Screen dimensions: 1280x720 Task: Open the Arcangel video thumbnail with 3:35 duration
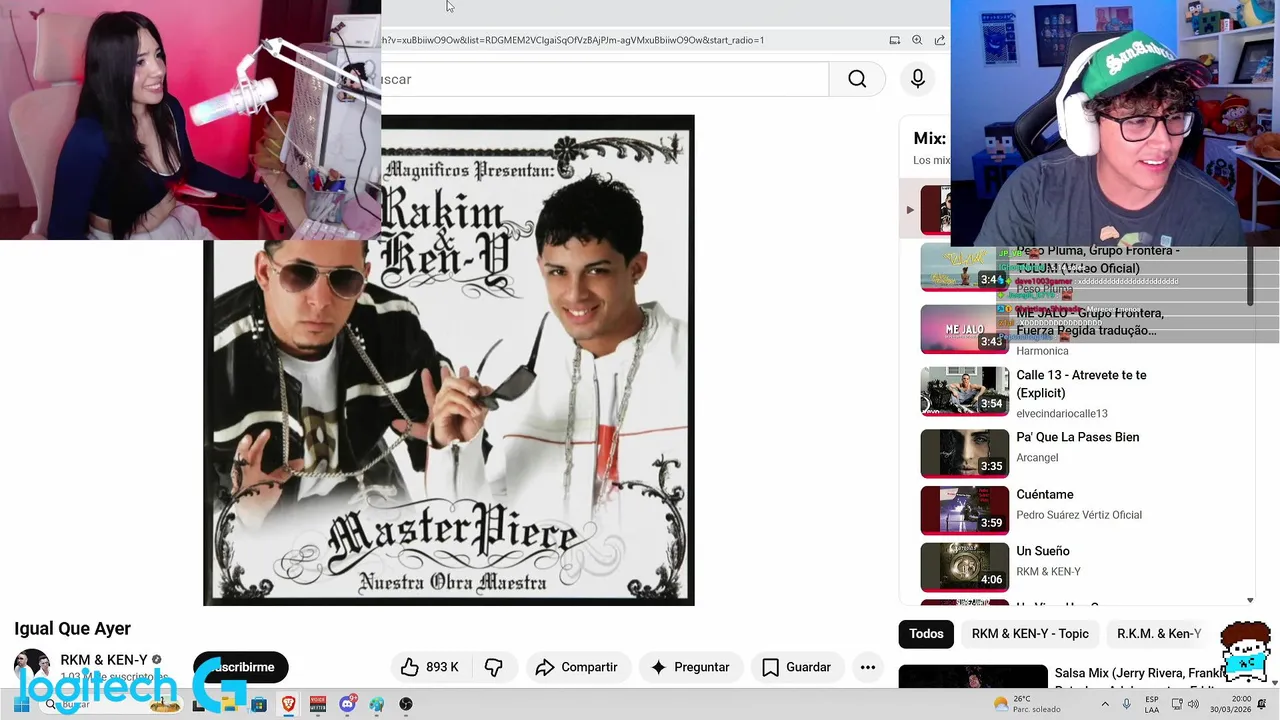tap(965, 453)
